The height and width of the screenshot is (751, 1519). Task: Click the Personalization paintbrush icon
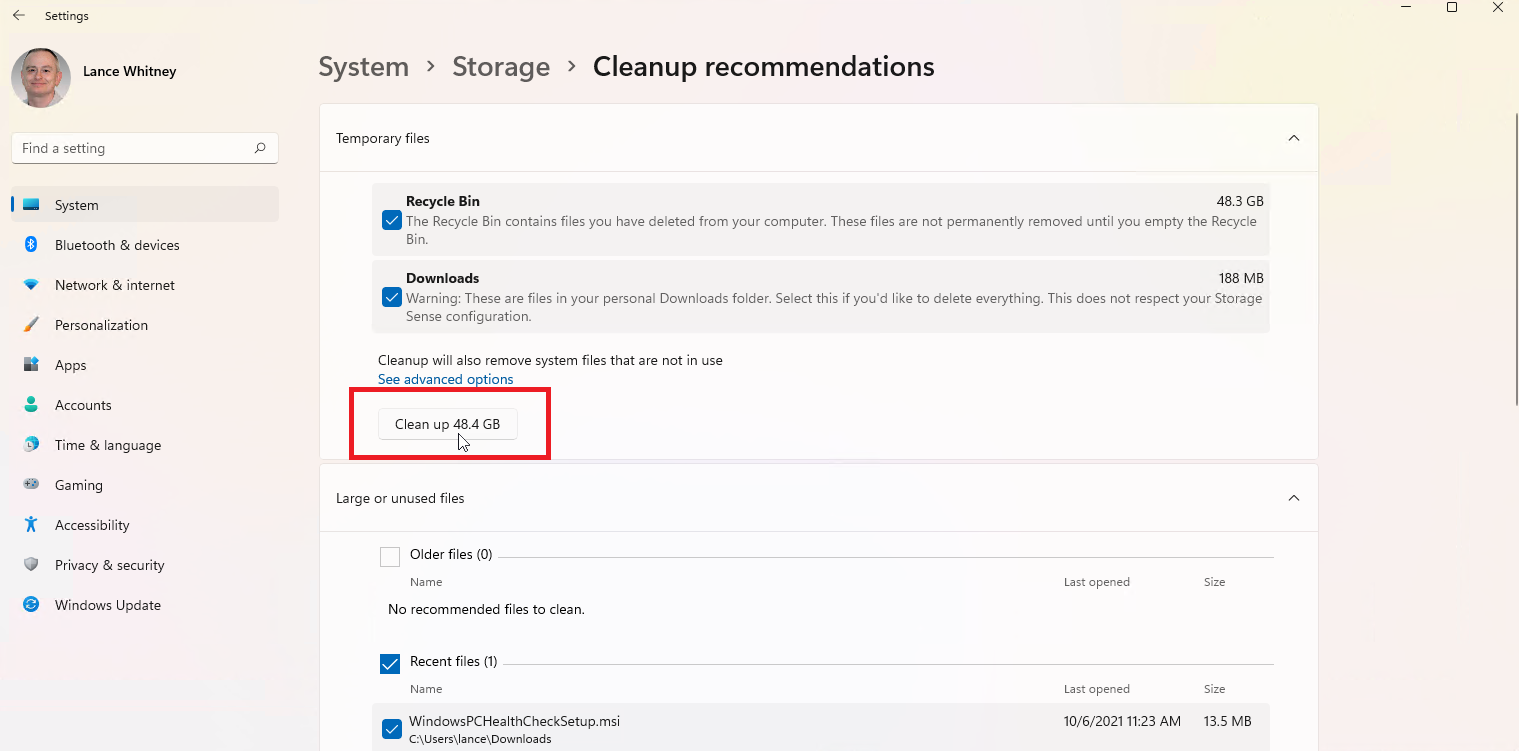point(31,325)
